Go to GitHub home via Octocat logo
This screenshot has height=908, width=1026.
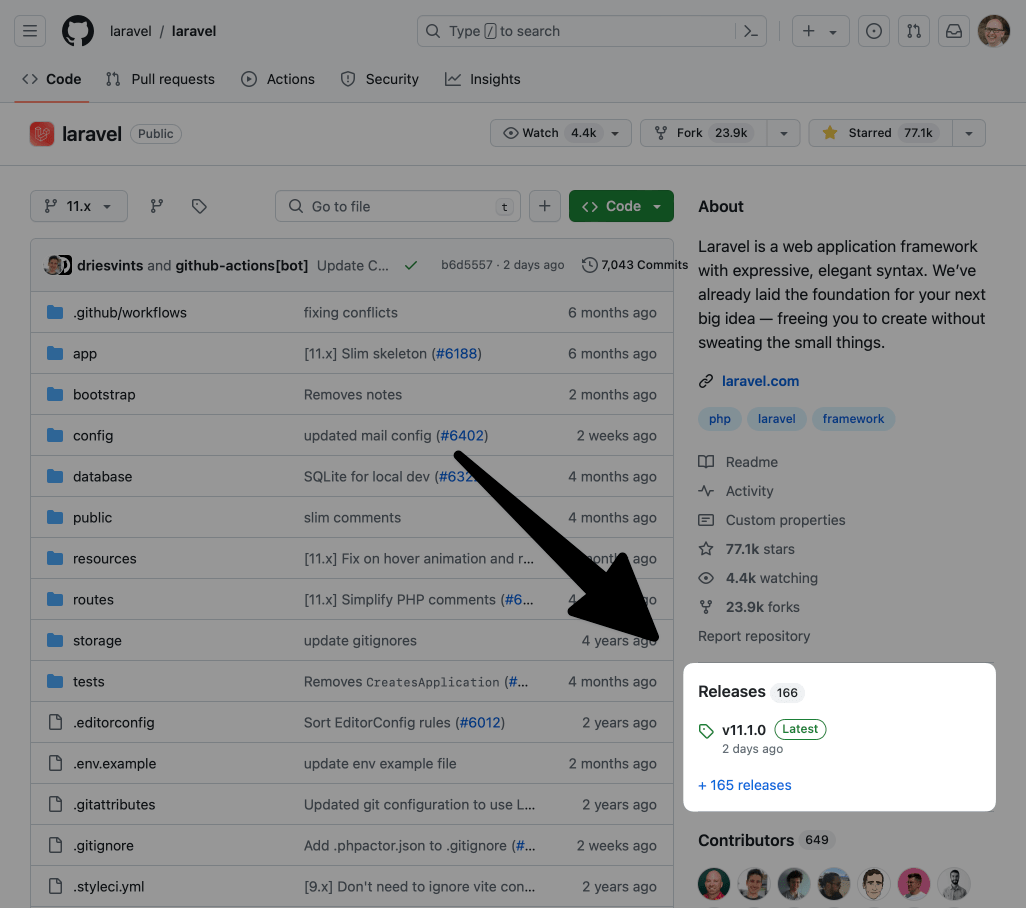point(78,31)
